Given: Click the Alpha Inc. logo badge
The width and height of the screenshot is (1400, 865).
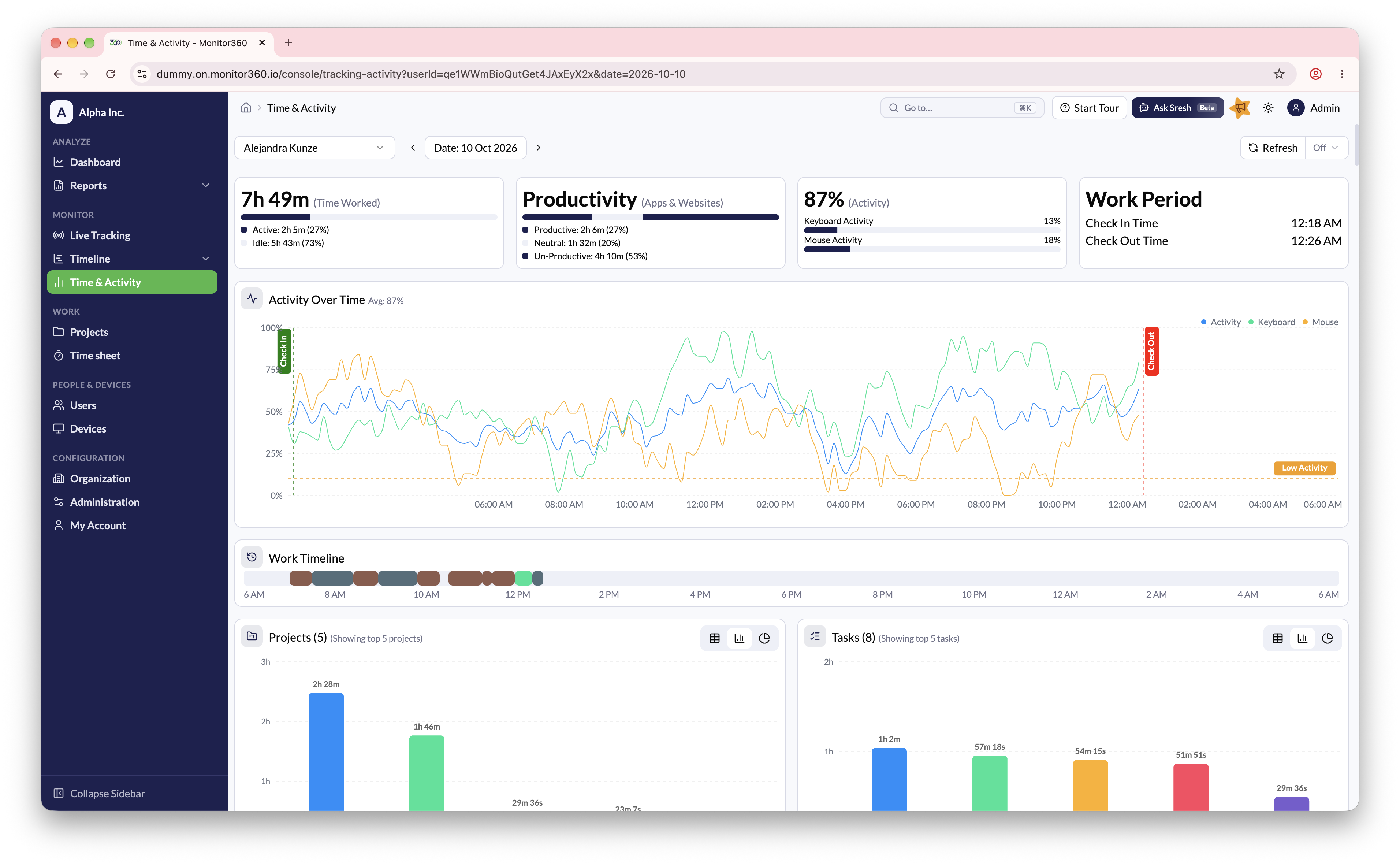Looking at the screenshot, I should pyautogui.click(x=61, y=112).
